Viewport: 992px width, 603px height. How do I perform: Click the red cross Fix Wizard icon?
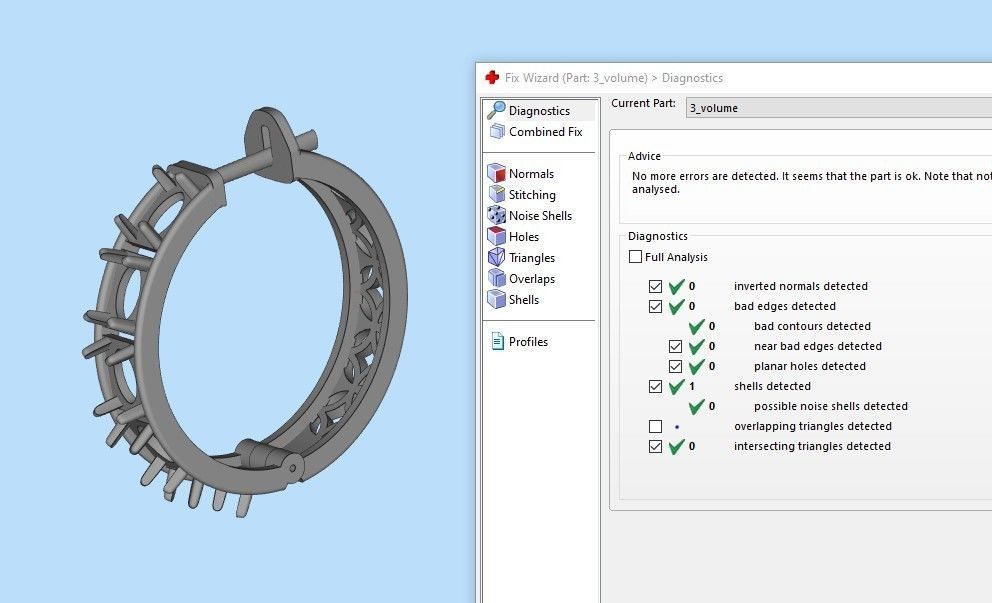(x=492, y=77)
